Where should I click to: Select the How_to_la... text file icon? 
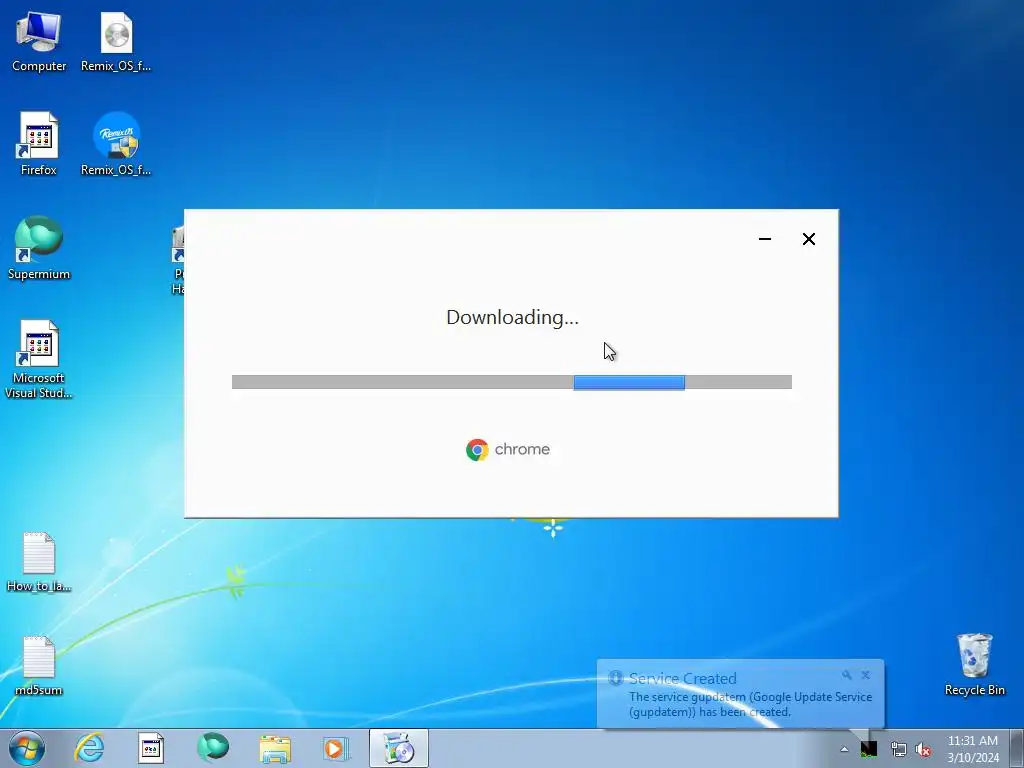coord(39,562)
